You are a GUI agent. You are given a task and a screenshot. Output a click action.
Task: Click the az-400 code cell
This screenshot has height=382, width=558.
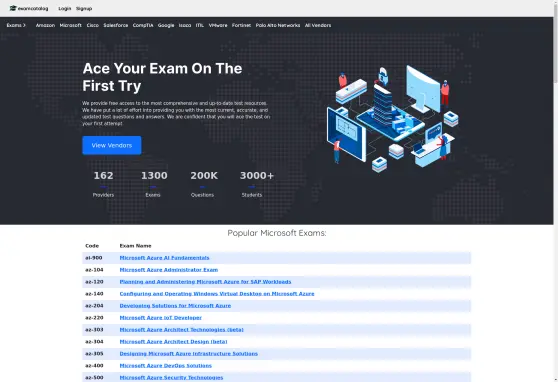tap(94, 366)
